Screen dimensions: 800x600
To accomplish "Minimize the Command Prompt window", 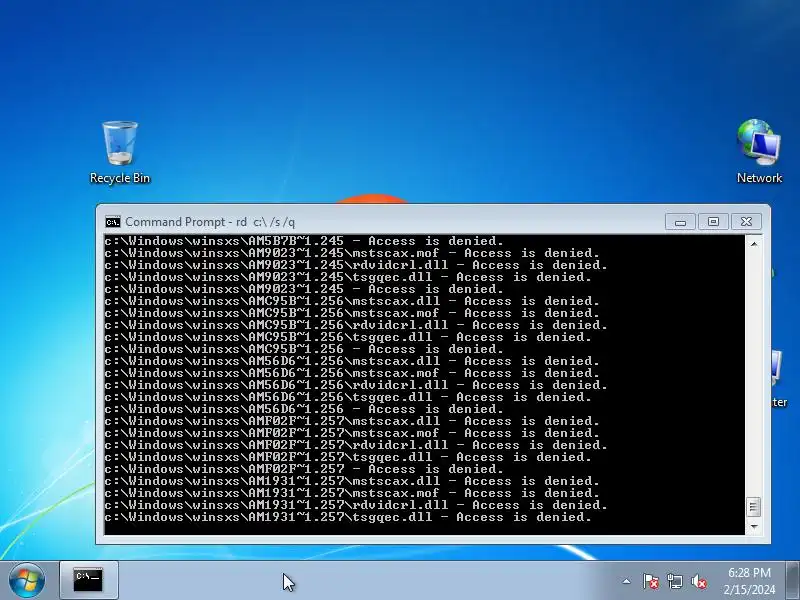I will pyautogui.click(x=680, y=222).
